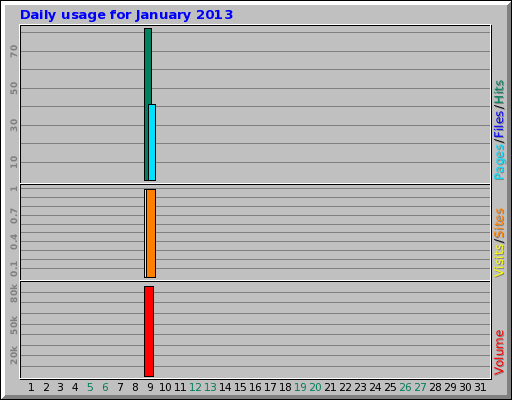Click the Hits legend label

tap(499, 92)
